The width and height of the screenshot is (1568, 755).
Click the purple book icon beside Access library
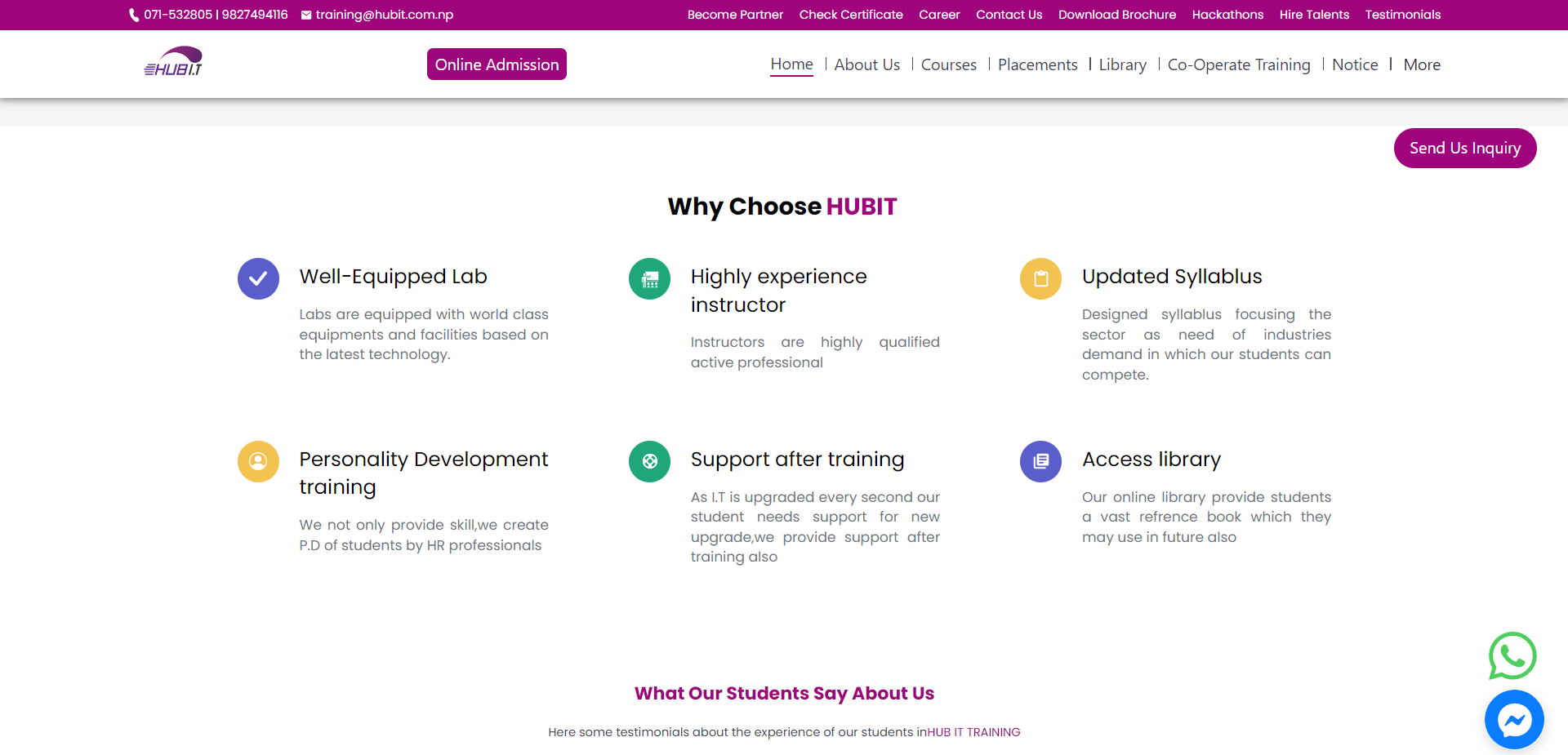pos(1040,461)
